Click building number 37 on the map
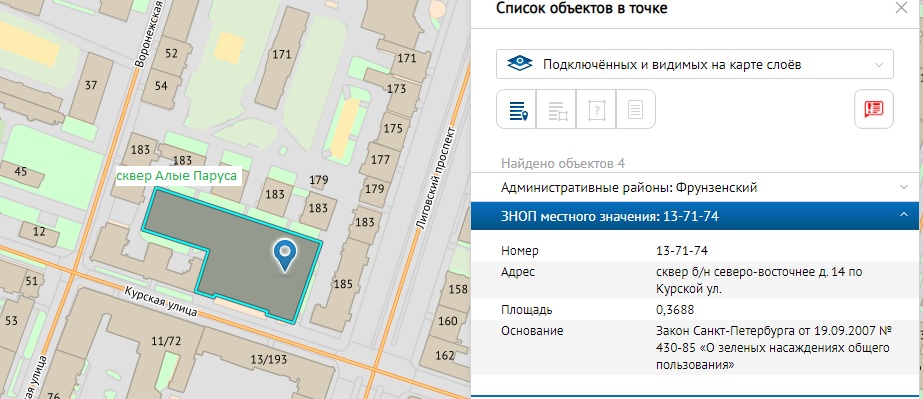 point(91,85)
